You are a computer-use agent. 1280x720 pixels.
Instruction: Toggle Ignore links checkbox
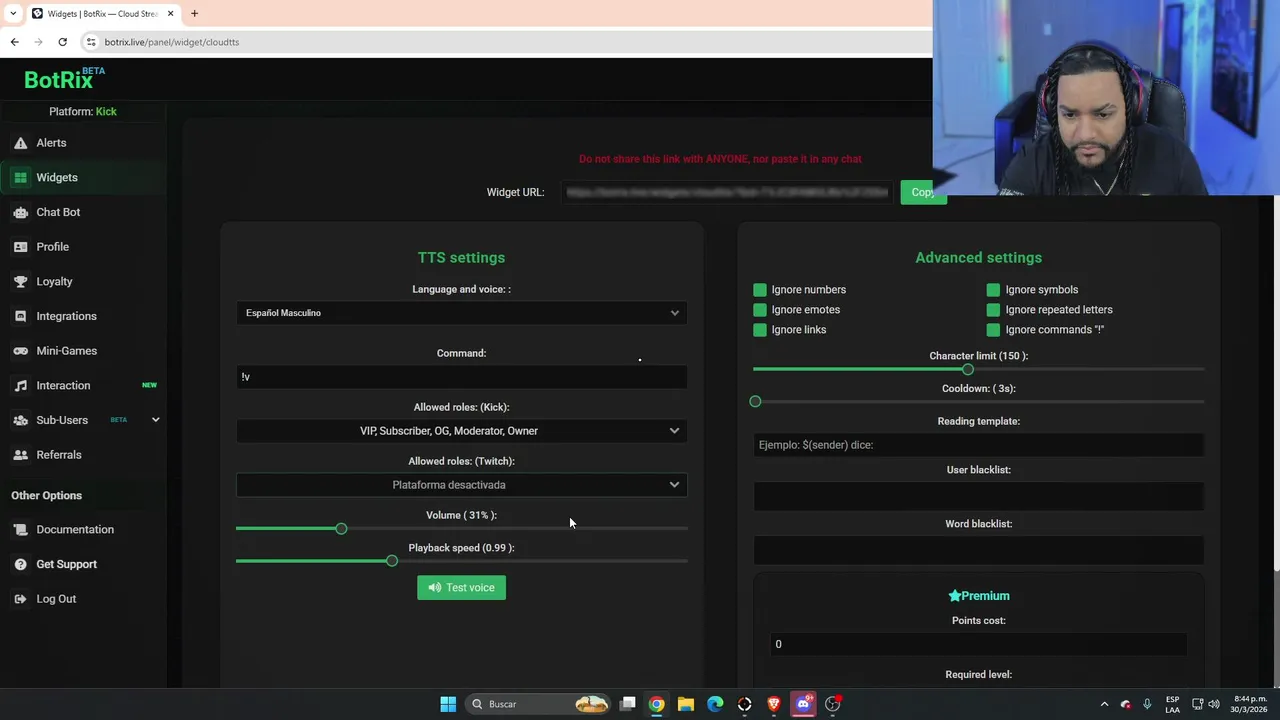[760, 330]
